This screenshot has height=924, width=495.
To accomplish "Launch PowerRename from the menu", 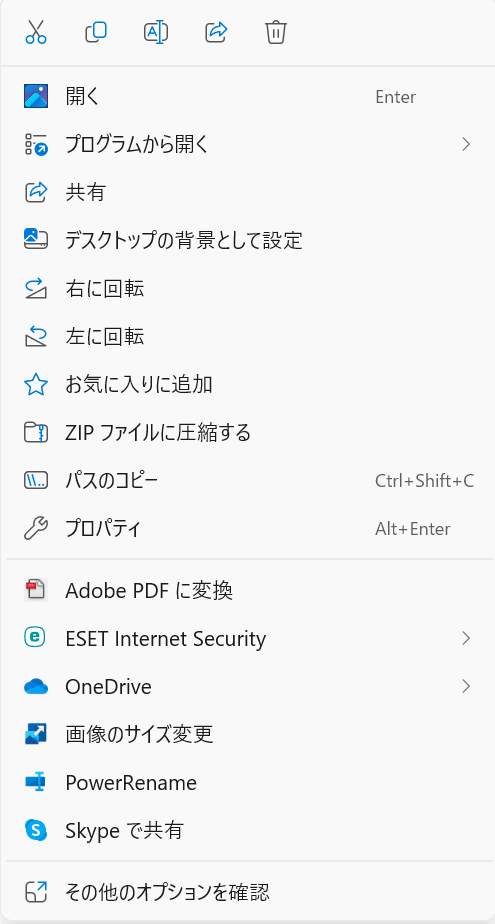I will tap(248, 783).
